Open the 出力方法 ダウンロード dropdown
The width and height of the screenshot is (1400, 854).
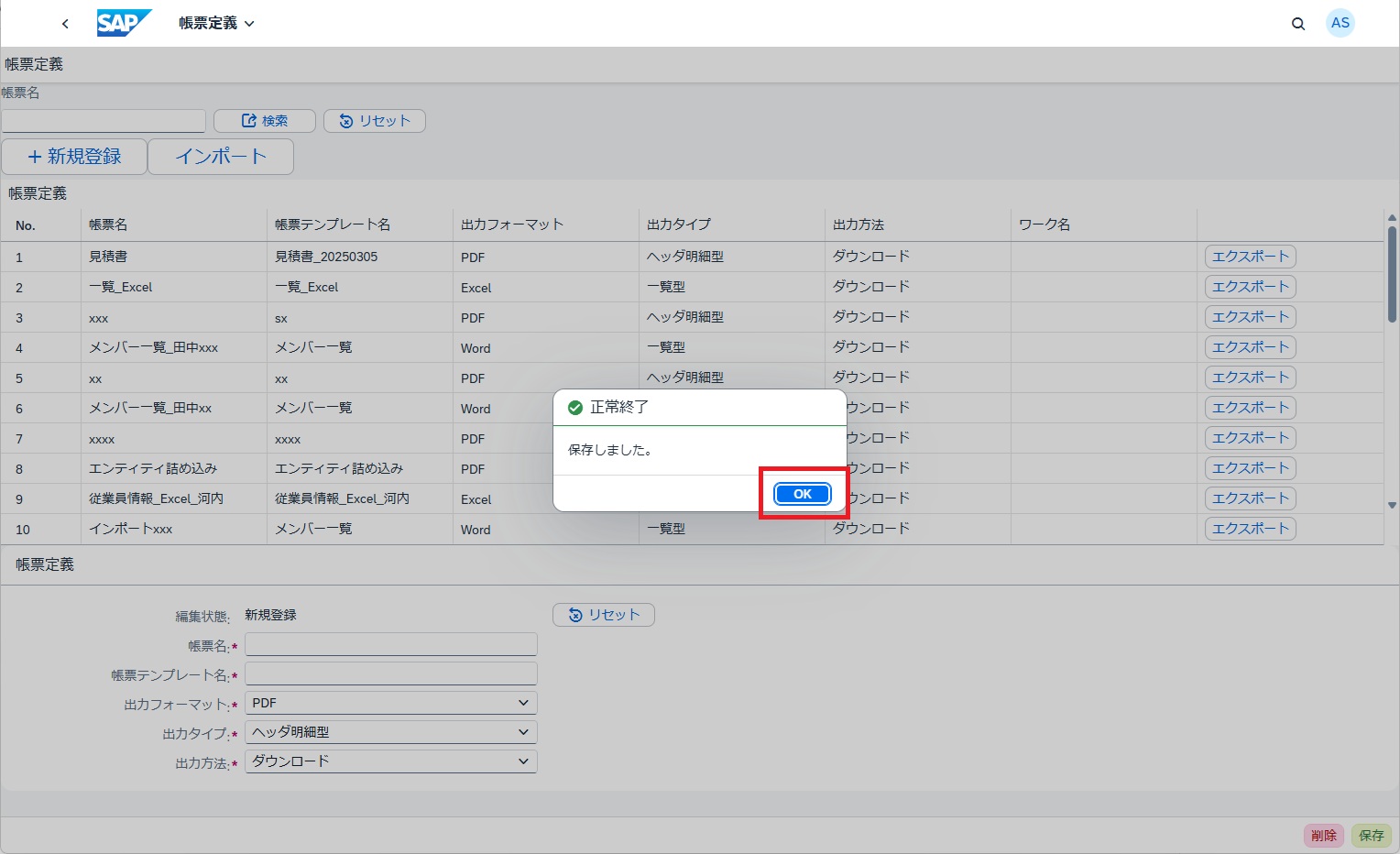pyautogui.click(x=391, y=761)
